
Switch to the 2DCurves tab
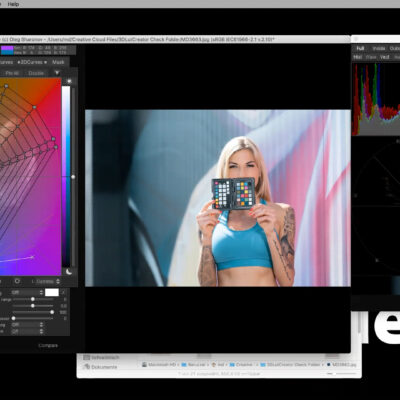tap(32, 62)
